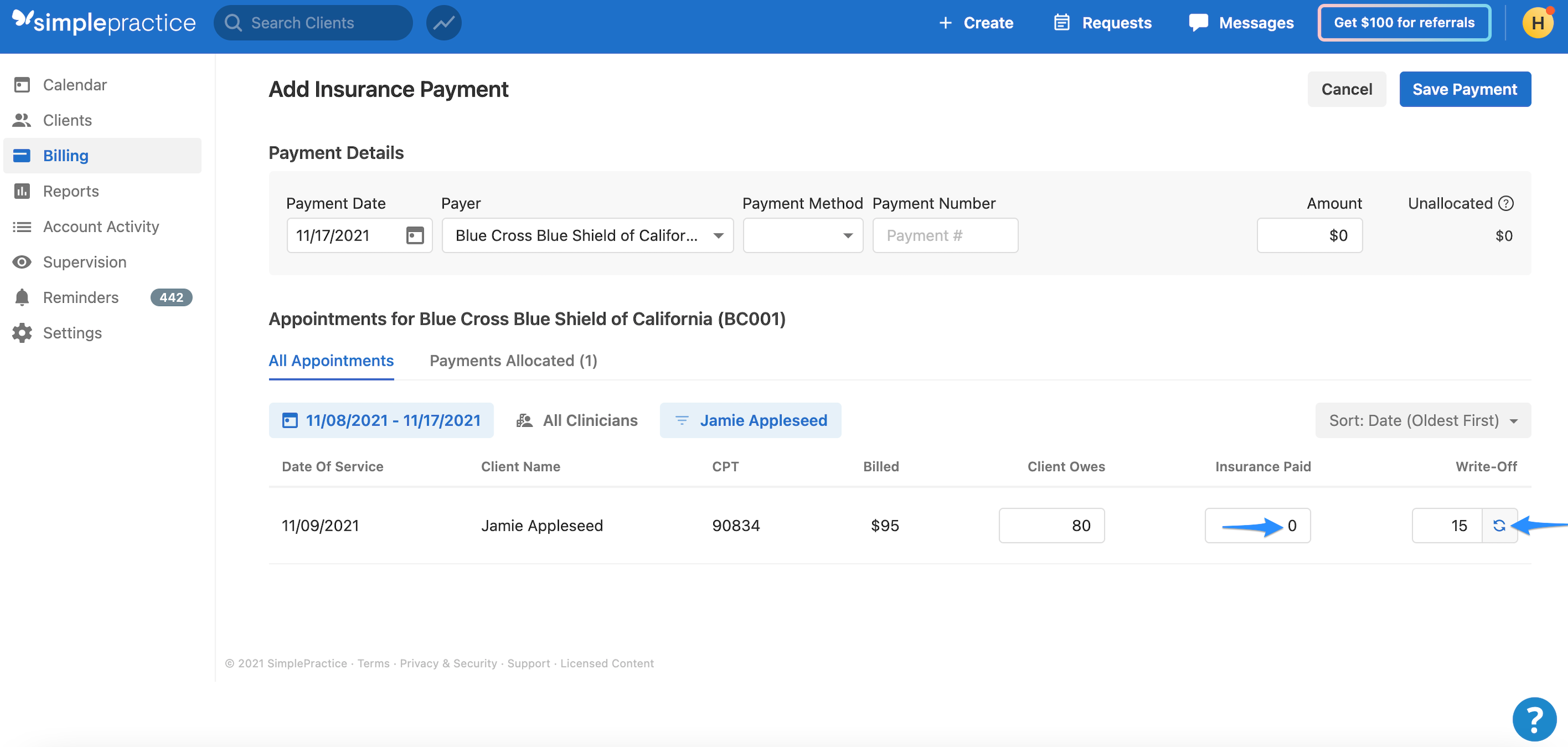1568x747 pixels.
Task: Open the Privacy & Security footer link
Action: point(448,663)
